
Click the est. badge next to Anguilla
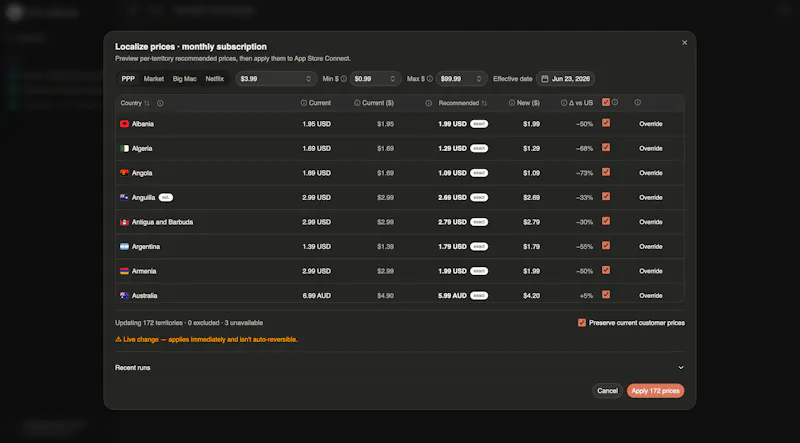click(x=166, y=197)
